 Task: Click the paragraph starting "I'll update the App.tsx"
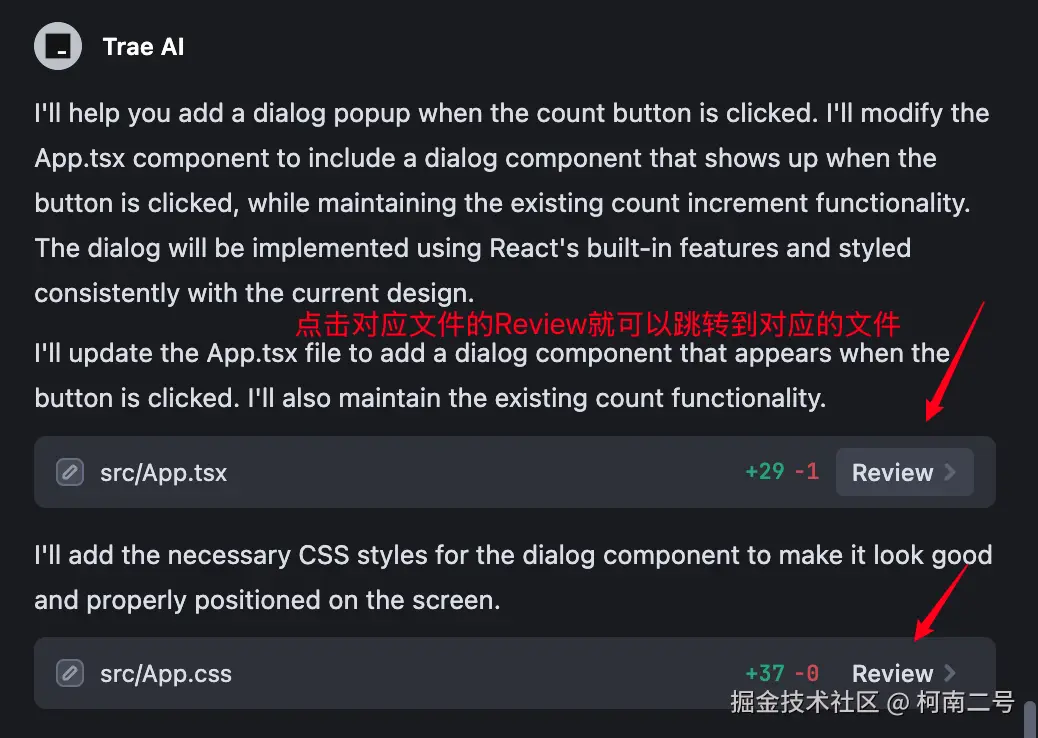(x=490, y=376)
